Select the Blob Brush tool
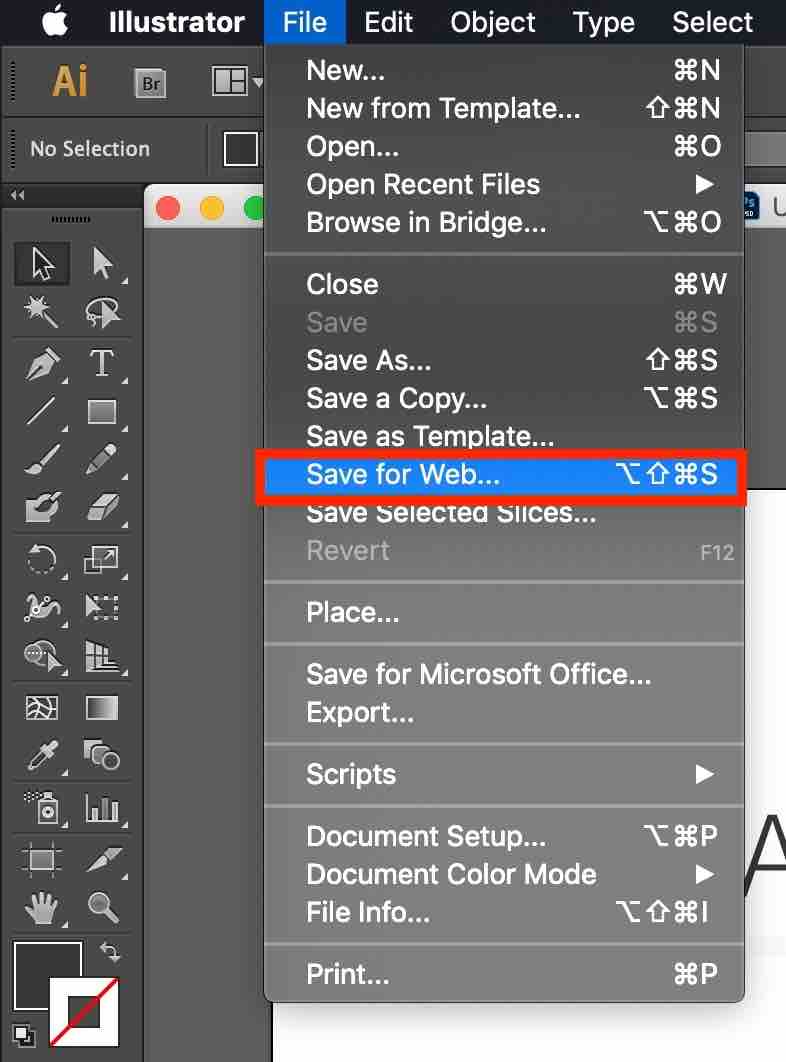Viewport: 786px width, 1062px height. pyautogui.click(x=42, y=507)
